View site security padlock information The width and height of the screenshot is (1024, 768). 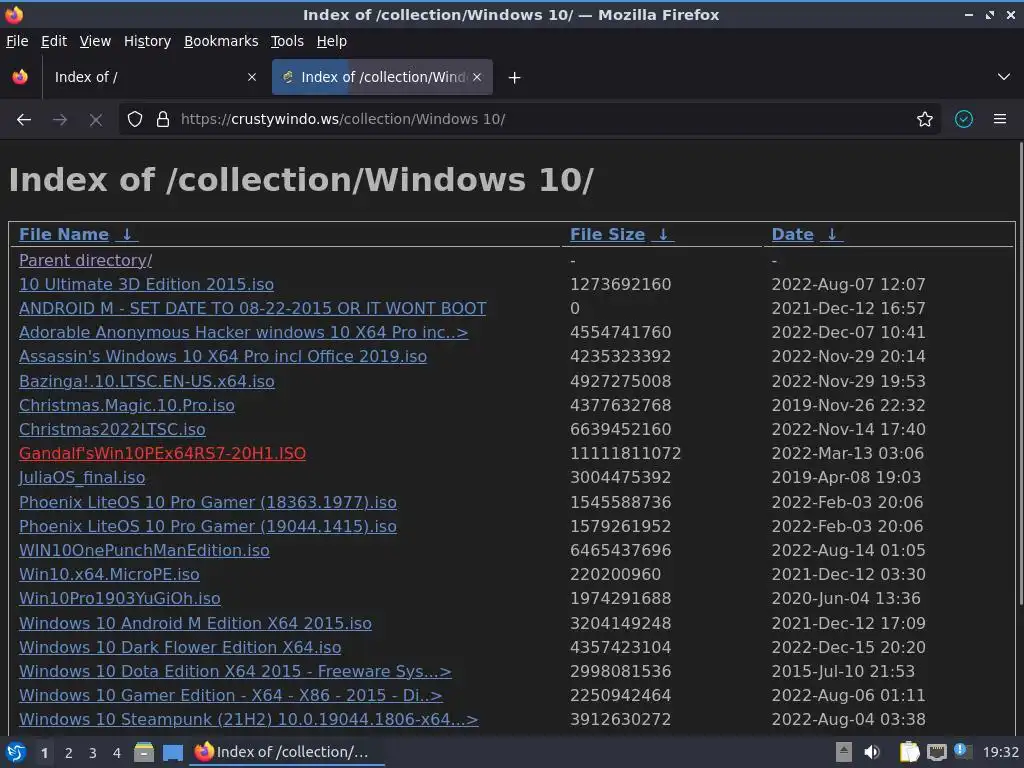pyautogui.click(x=163, y=120)
